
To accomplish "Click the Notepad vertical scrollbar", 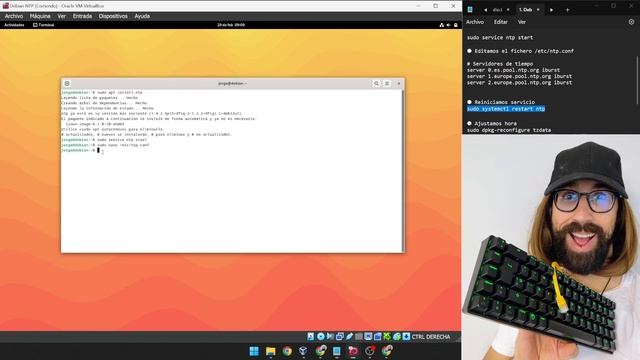I will pyautogui.click(x=637, y=80).
